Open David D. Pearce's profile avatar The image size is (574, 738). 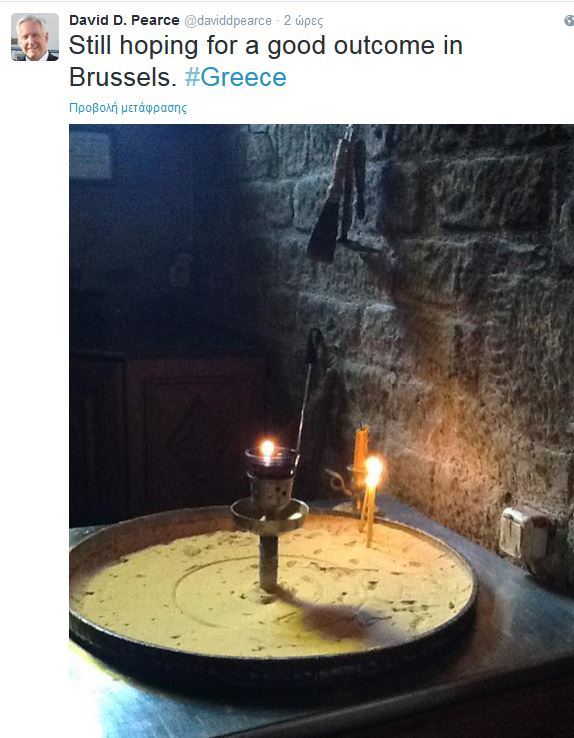coord(35,37)
